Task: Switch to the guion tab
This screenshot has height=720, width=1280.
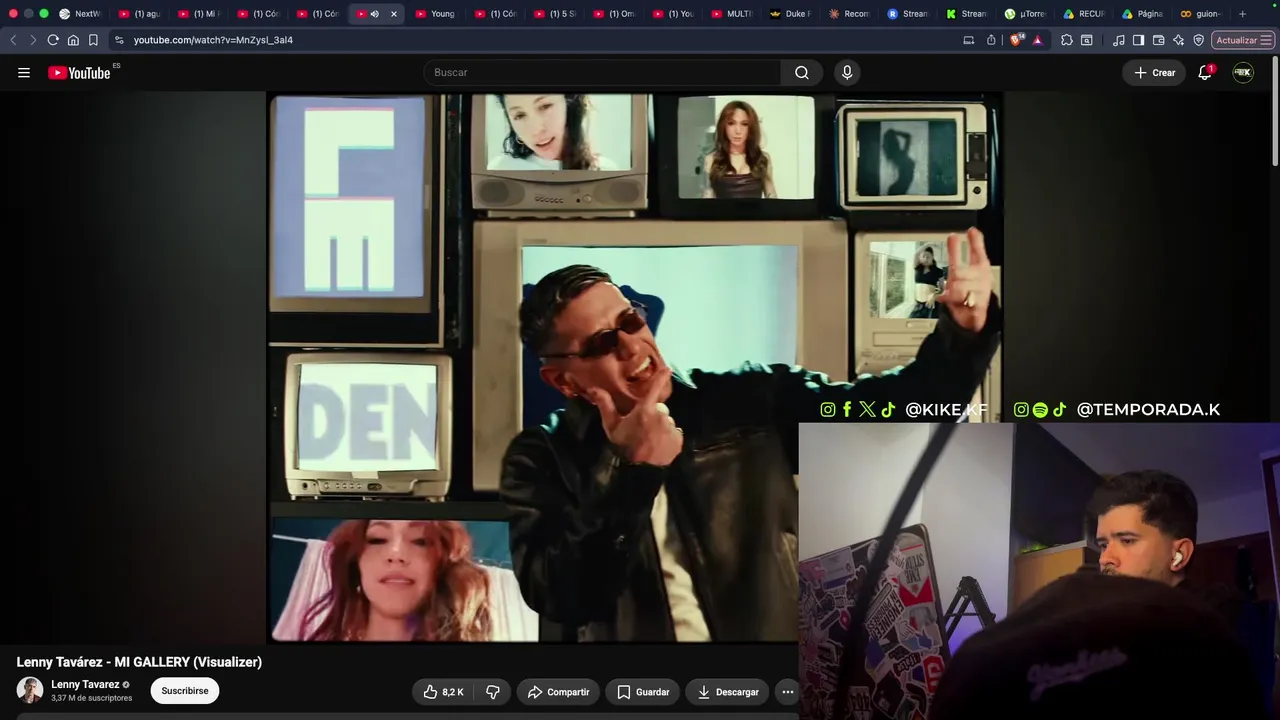Action: coord(1203,14)
